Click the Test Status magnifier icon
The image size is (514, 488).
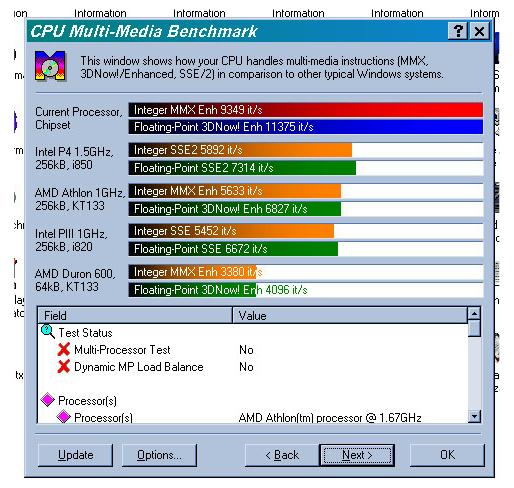click(x=48, y=332)
